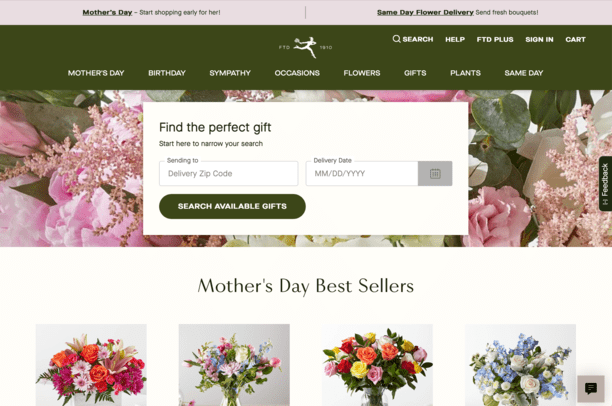Open the Sign In link
The height and width of the screenshot is (406, 612).
pos(539,39)
